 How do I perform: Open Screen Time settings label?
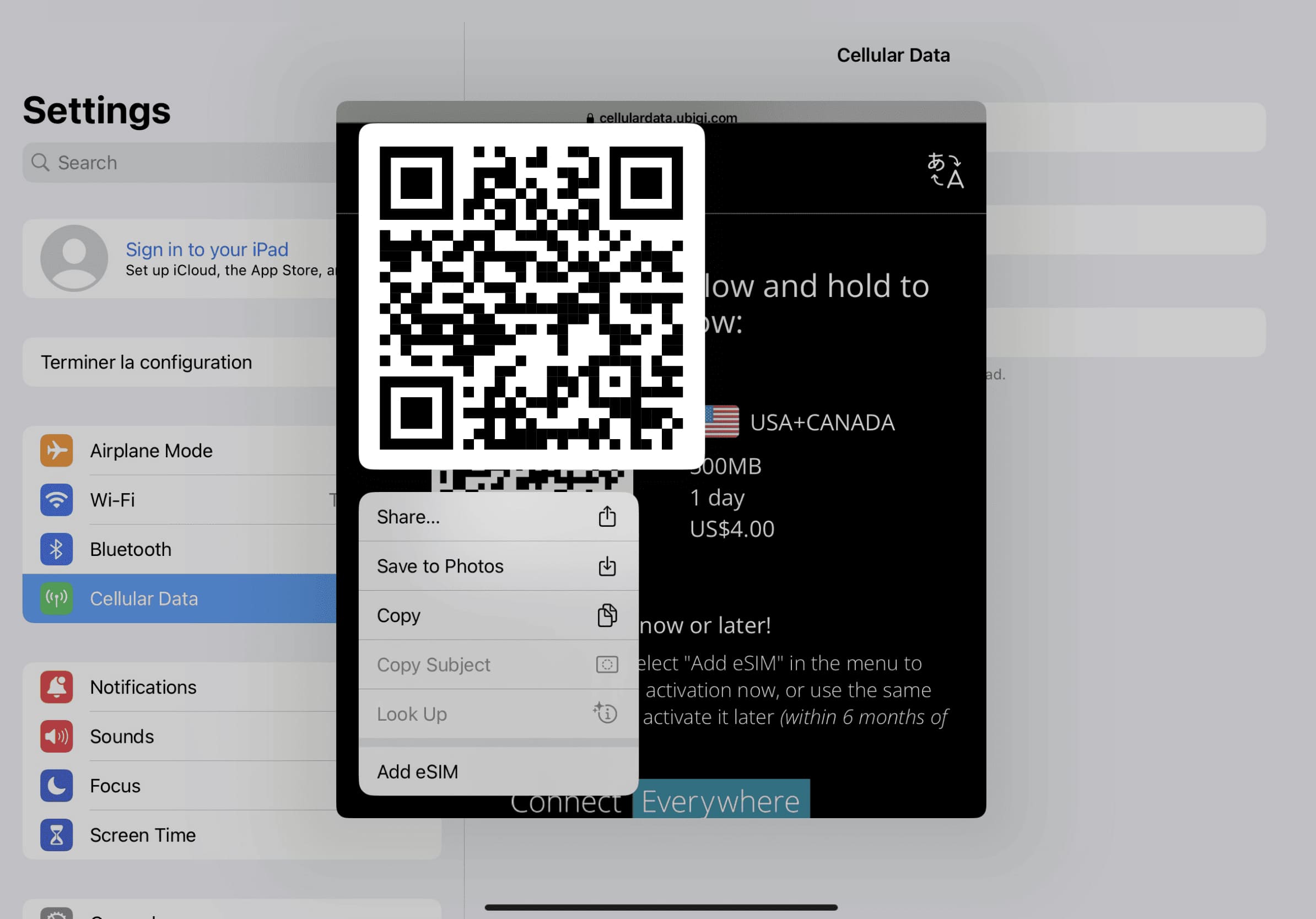click(143, 835)
